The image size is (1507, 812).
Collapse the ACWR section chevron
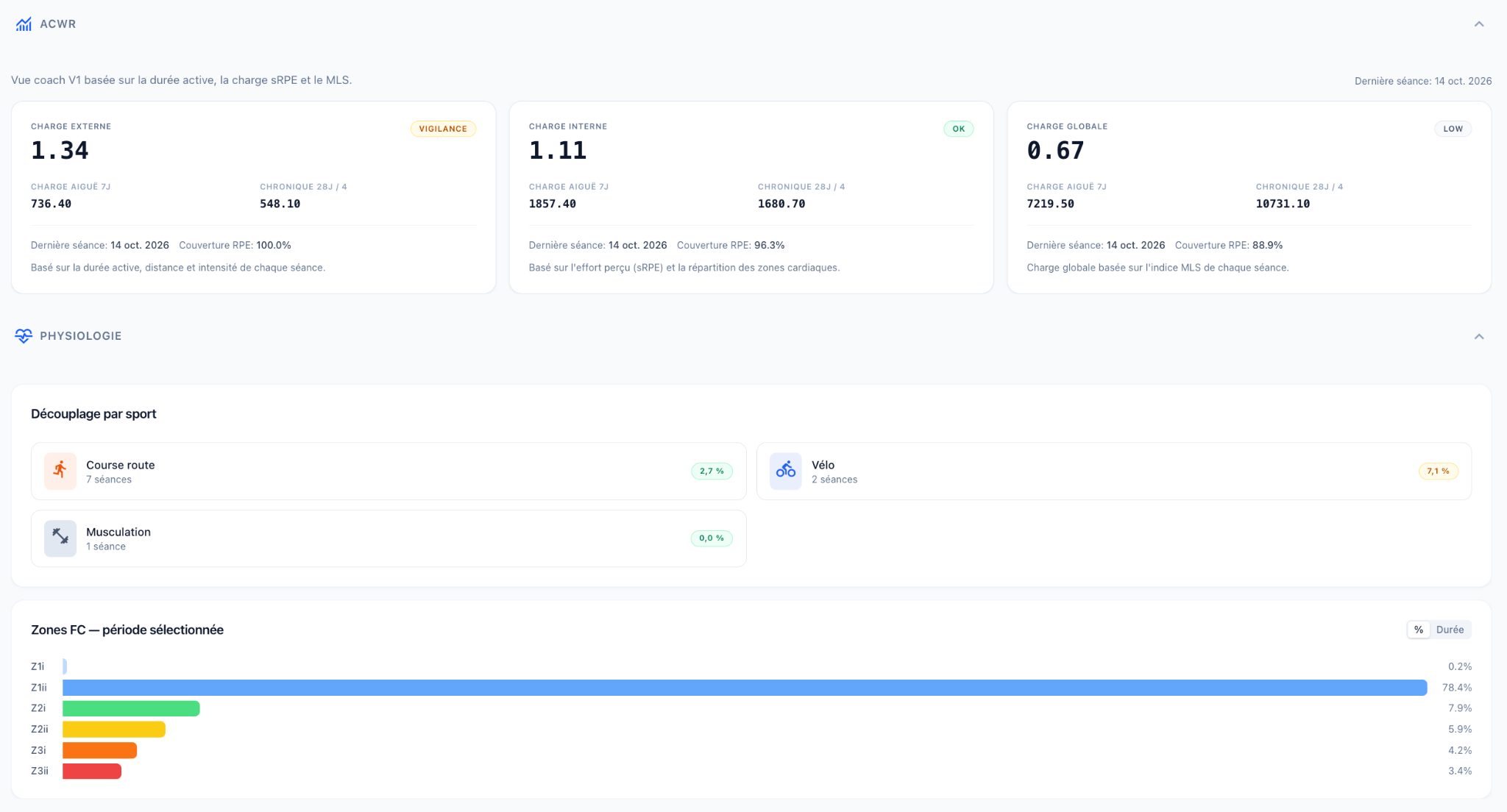pos(1479,24)
